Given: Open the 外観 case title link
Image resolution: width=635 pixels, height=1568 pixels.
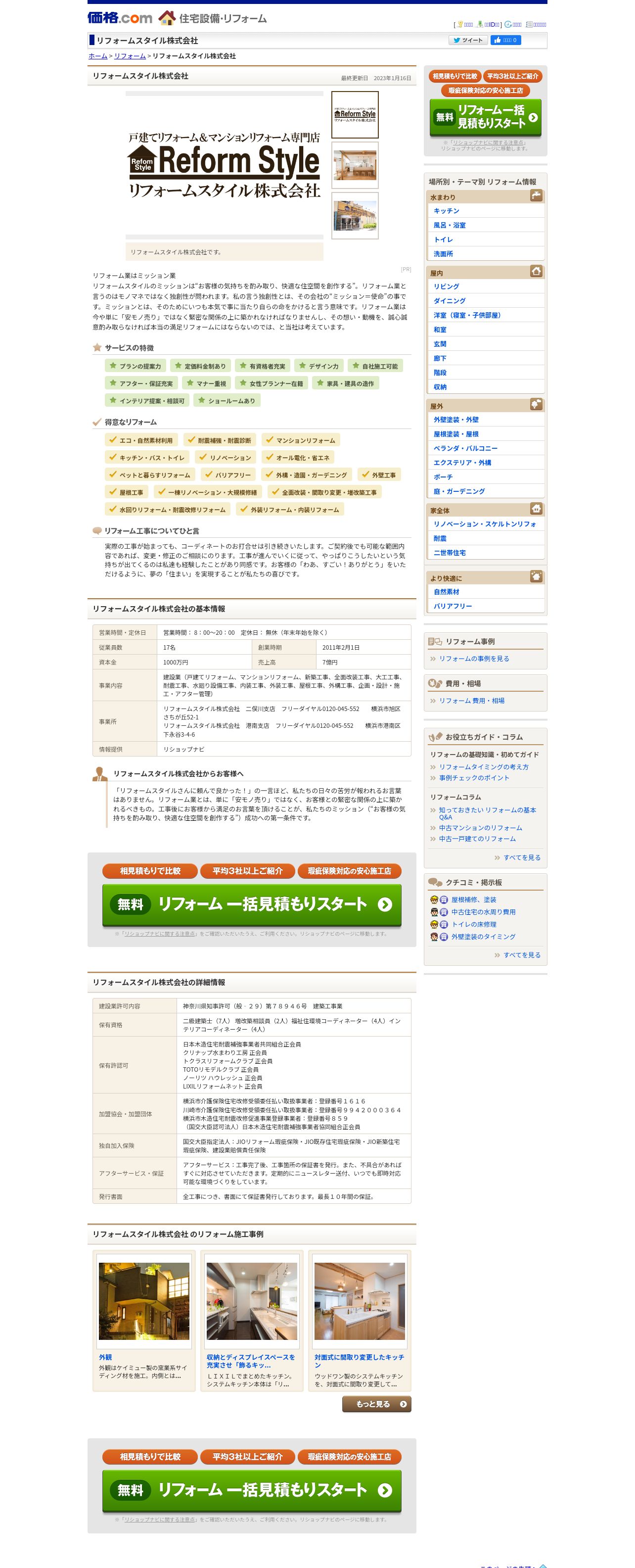Looking at the screenshot, I should coord(105,1357).
